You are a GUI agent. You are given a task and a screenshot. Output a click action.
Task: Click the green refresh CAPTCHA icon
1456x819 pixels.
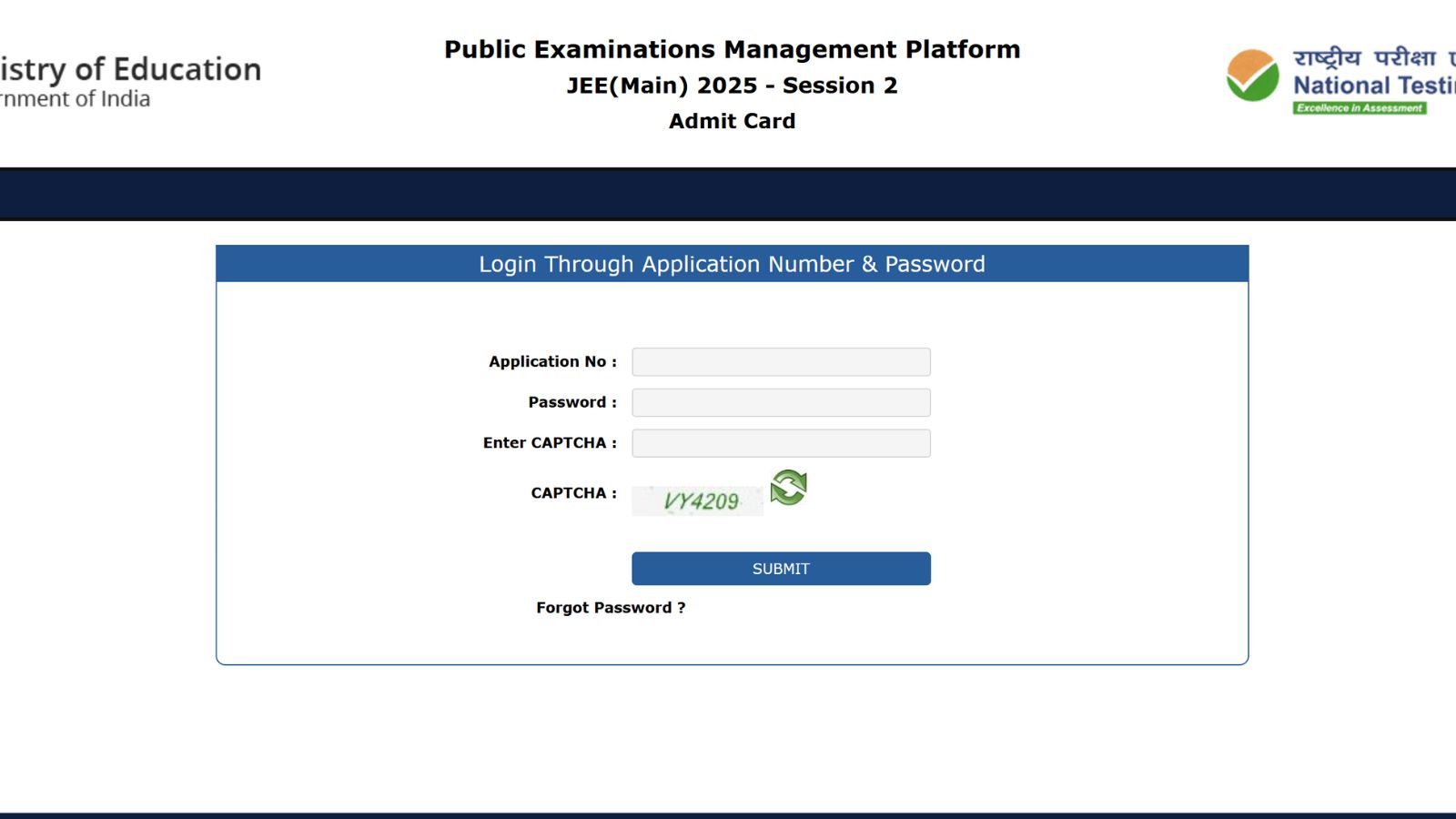(788, 488)
